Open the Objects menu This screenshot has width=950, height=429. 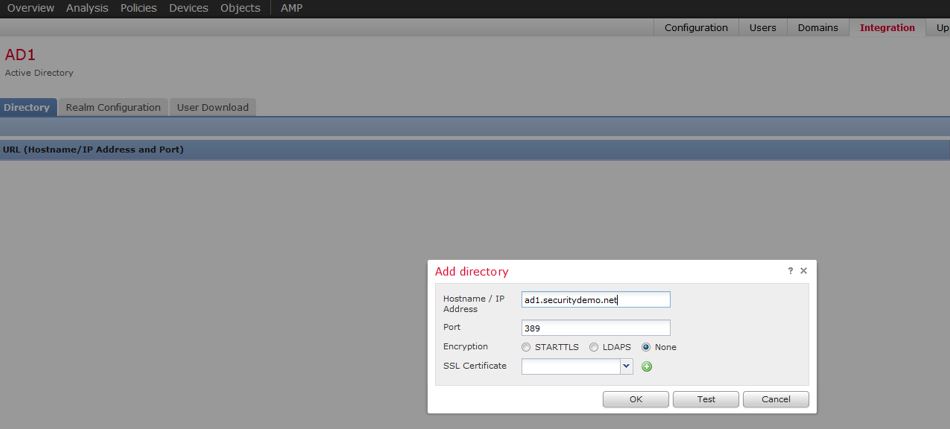[x=241, y=8]
